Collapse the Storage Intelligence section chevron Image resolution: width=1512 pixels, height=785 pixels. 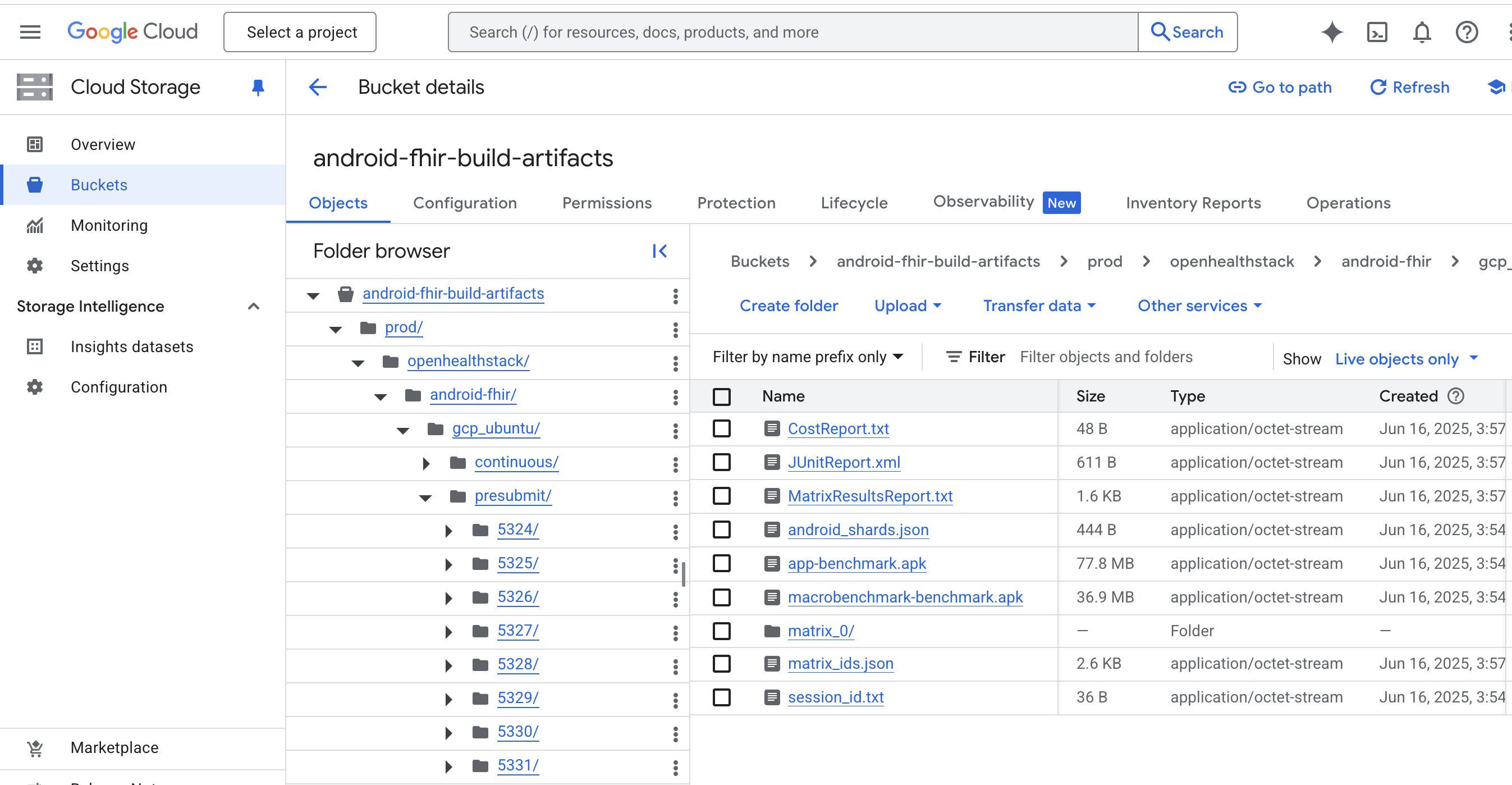[254, 307]
